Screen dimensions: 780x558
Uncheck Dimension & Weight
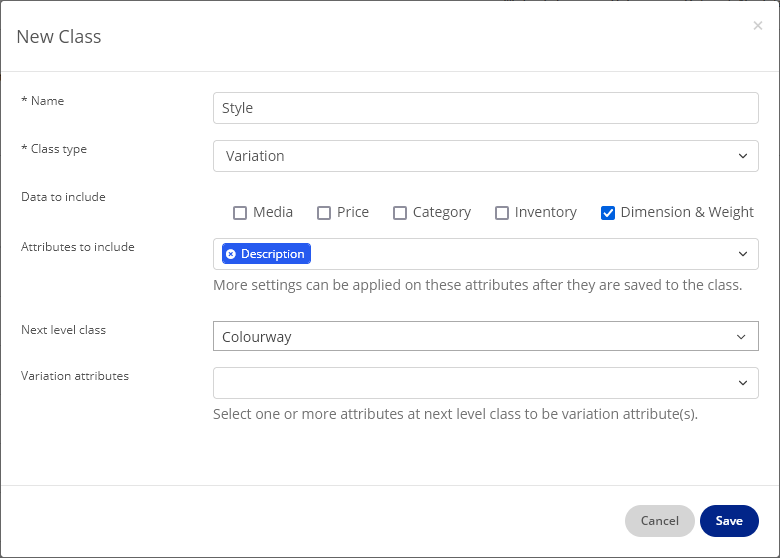click(x=608, y=213)
